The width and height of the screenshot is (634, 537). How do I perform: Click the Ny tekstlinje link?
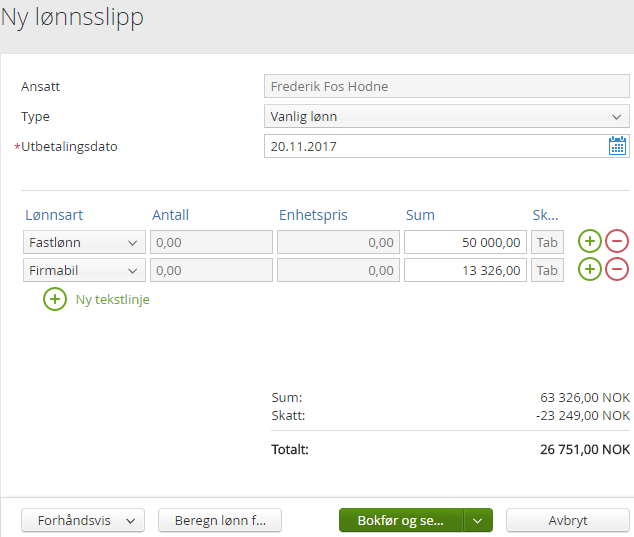click(113, 299)
